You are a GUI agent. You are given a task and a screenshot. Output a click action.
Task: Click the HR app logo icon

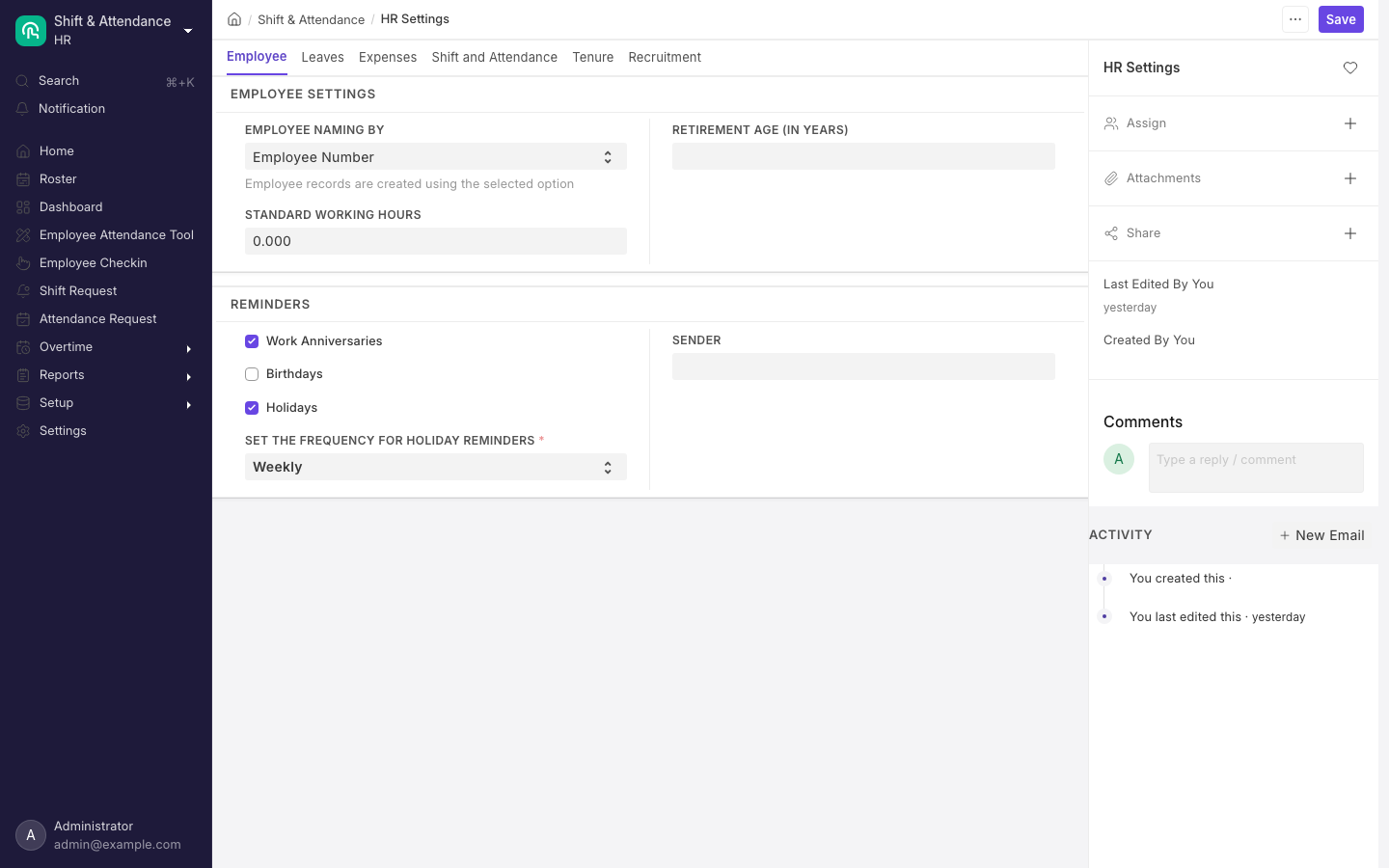tap(31, 31)
